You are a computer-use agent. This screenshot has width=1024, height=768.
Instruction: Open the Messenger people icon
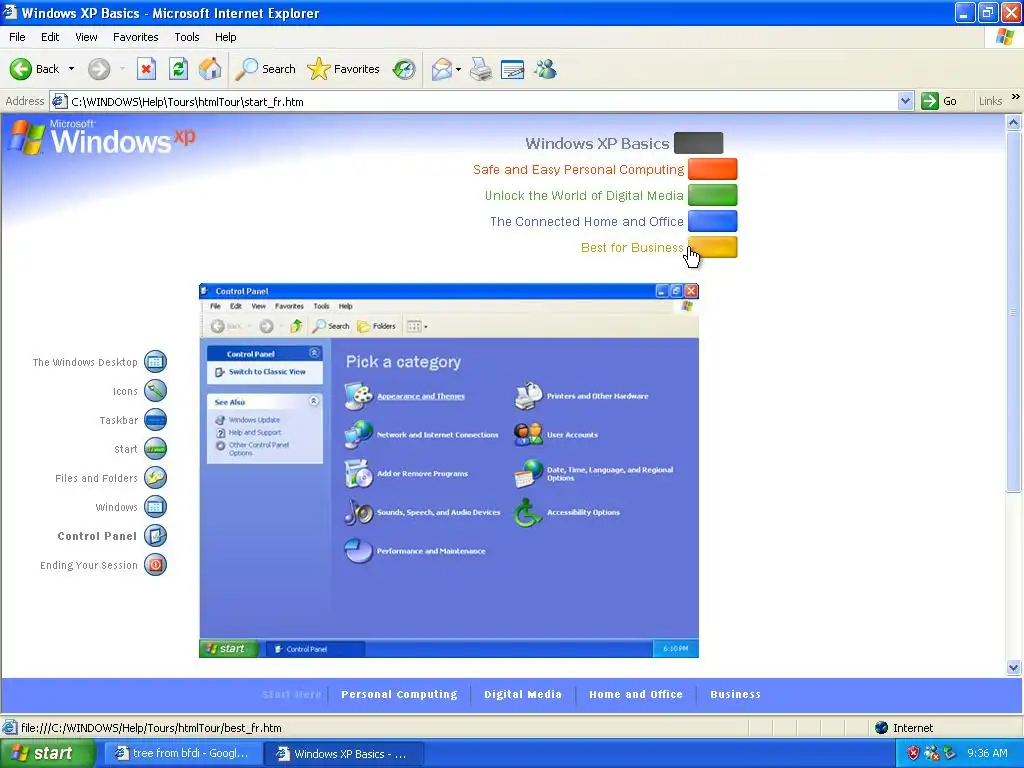[545, 69]
